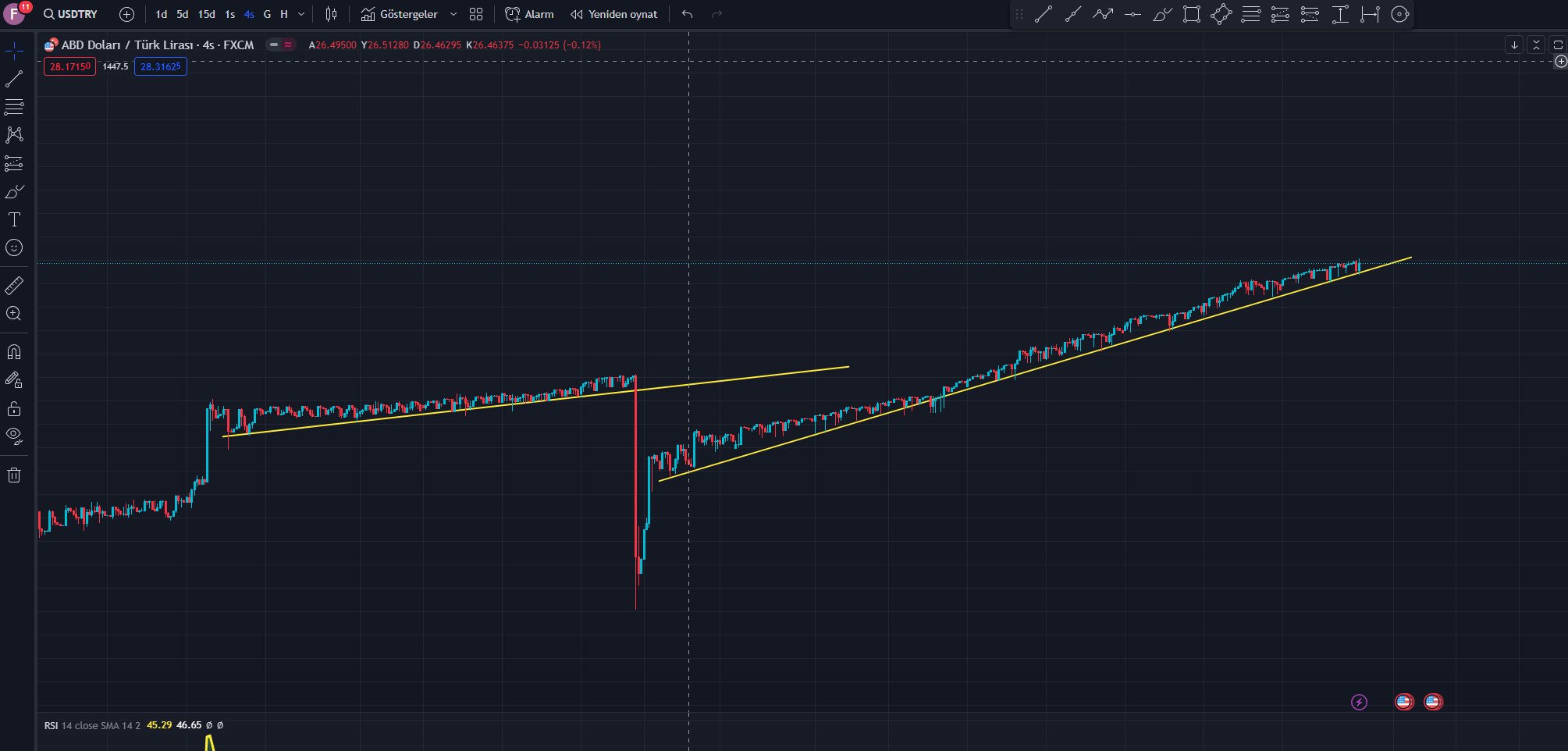Expand favorite indicators dropdown arrow

click(453, 14)
